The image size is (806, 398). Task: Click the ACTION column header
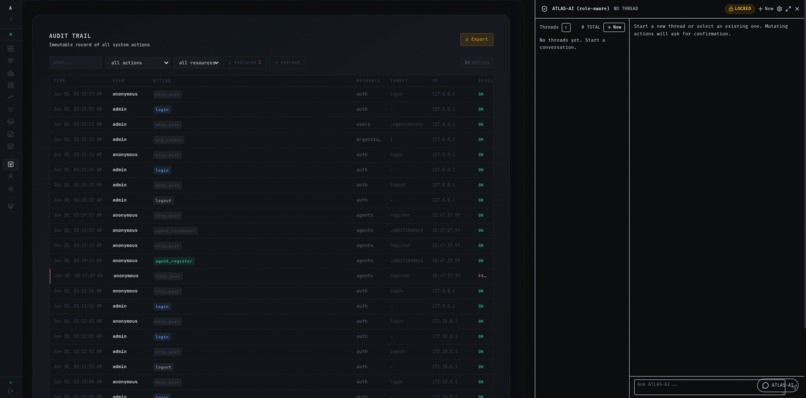point(162,81)
